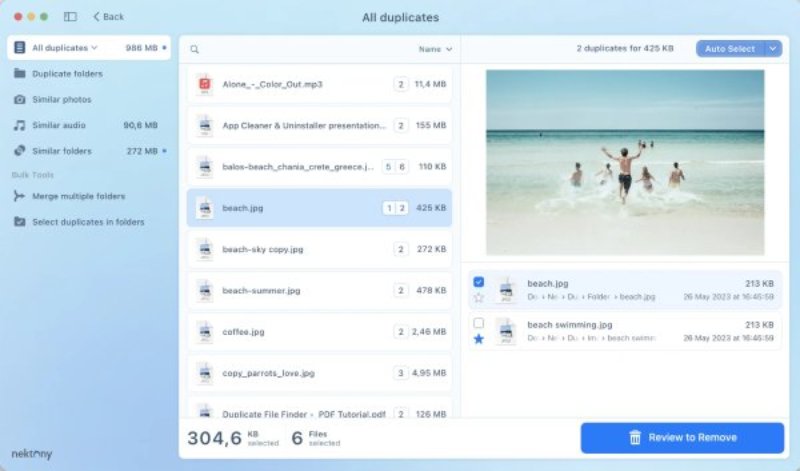This screenshot has width=800, height=471.
Task: Click the search magnifier icon
Action: tap(194, 49)
